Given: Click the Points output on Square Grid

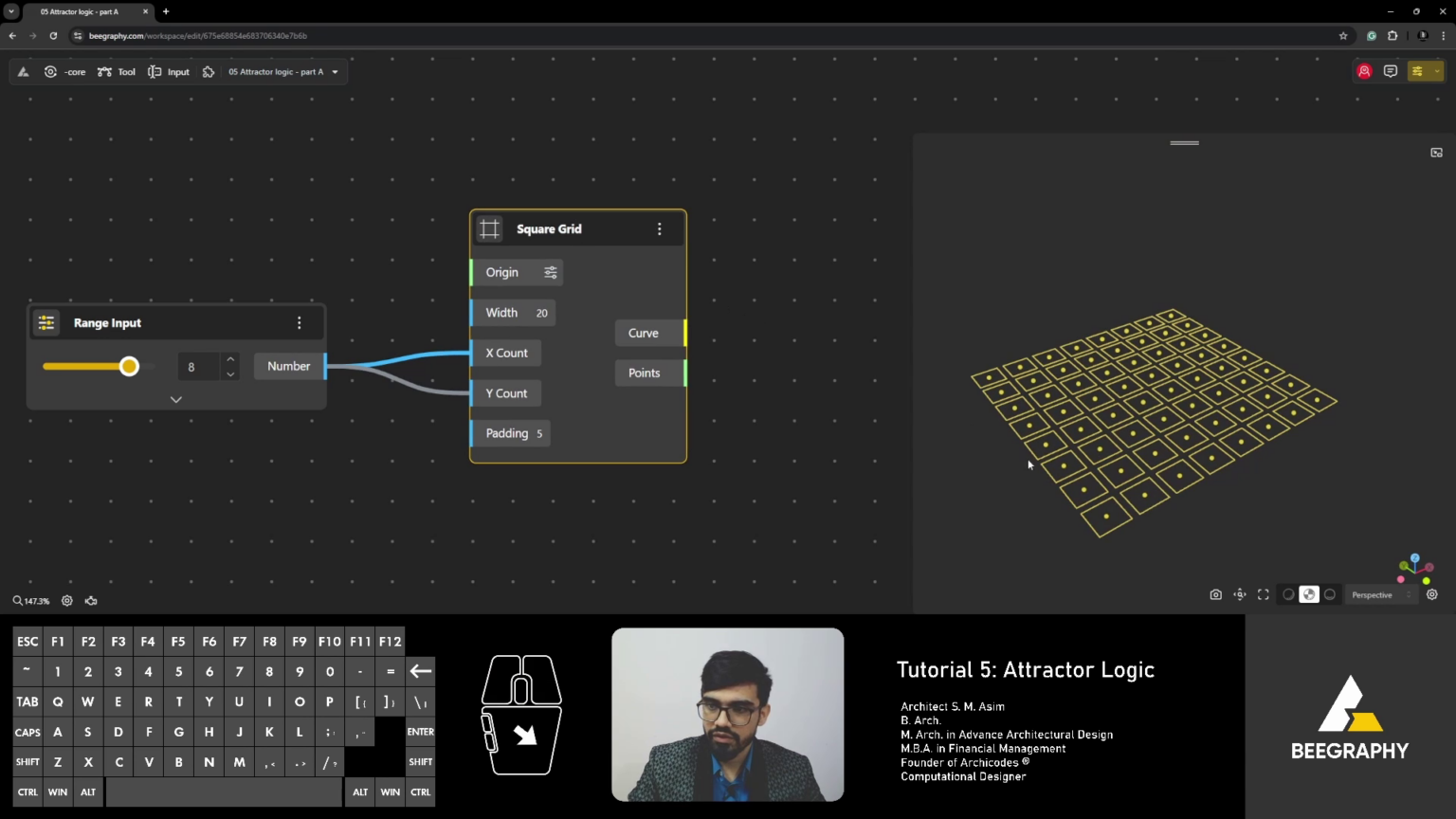Looking at the screenshot, I should coord(644,373).
